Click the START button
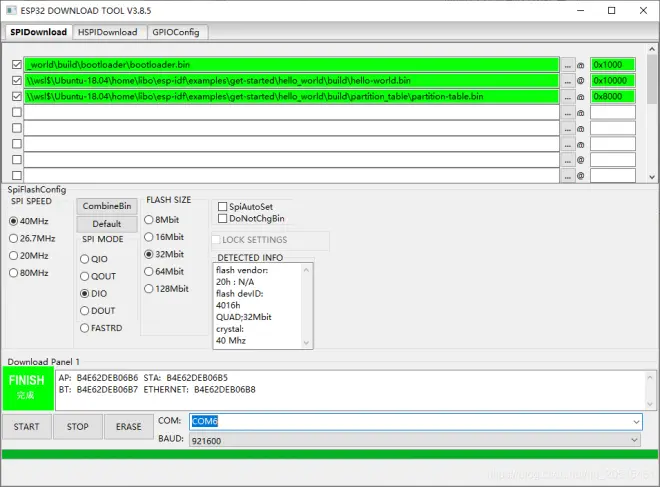The height and width of the screenshot is (487, 660). point(27,427)
